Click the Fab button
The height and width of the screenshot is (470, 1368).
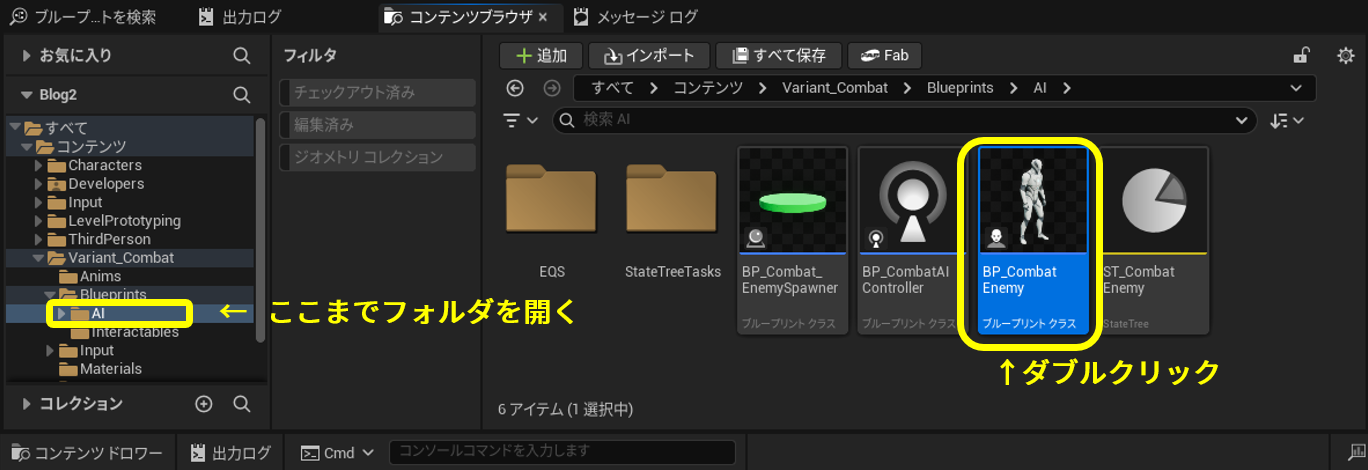[x=884, y=56]
